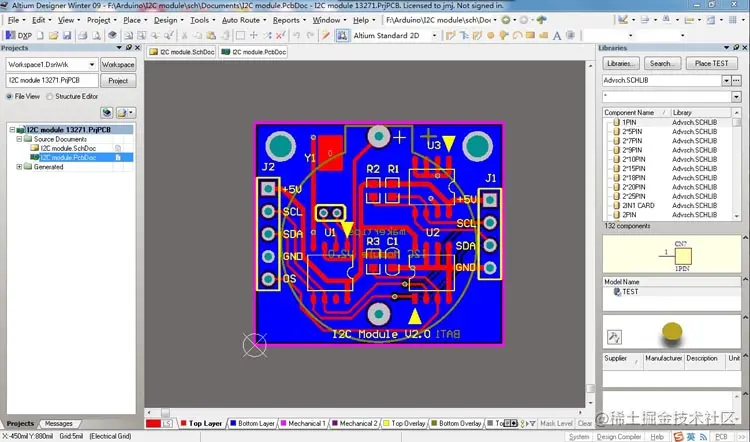The width and height of the screenshot is (750, 442).
Task: Open the Altium Standard 2D view dropdown
Action: (x=434, y=35)
